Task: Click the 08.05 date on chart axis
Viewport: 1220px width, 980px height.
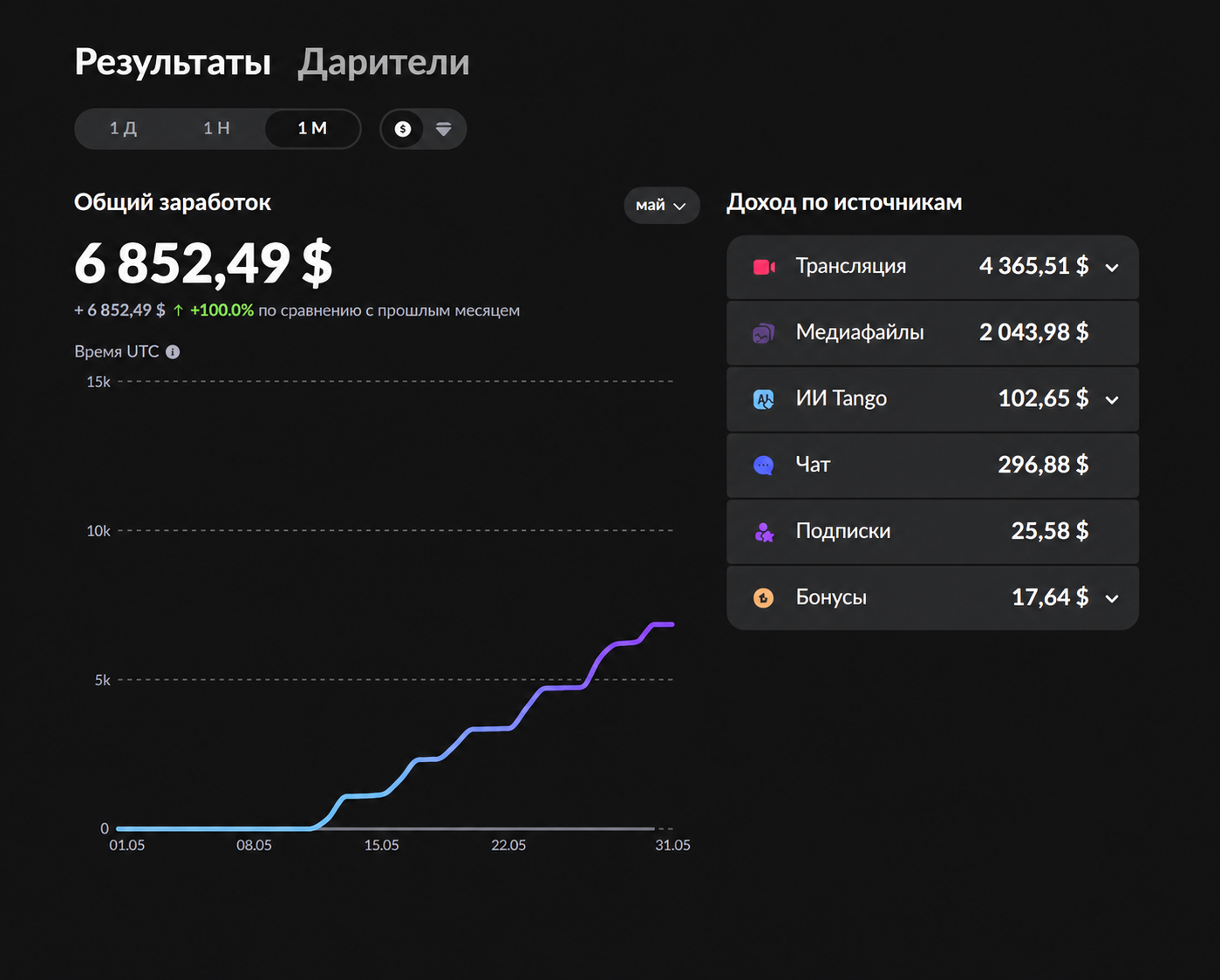Action: [x=254, y=846]
